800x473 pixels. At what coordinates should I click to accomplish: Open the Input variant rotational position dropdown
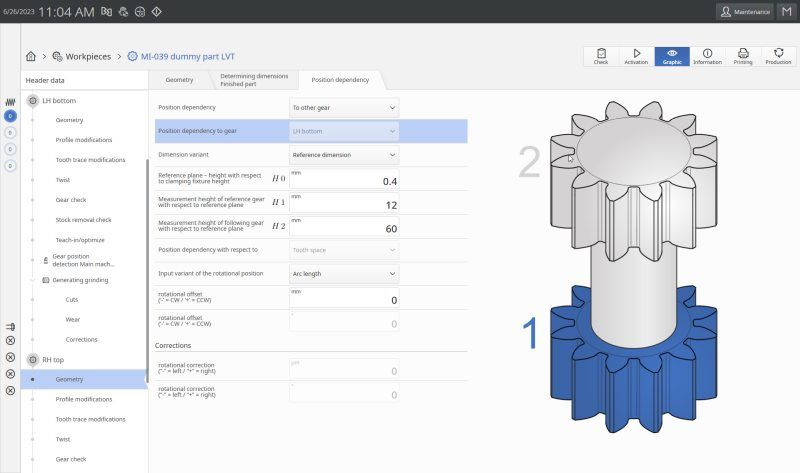pos(344,273)
